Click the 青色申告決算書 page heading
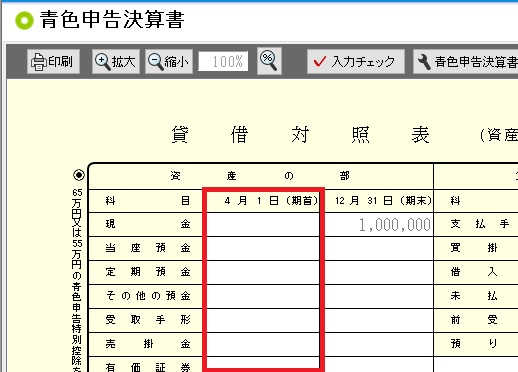Screen dimensions: 518x372 click(112, 20)
